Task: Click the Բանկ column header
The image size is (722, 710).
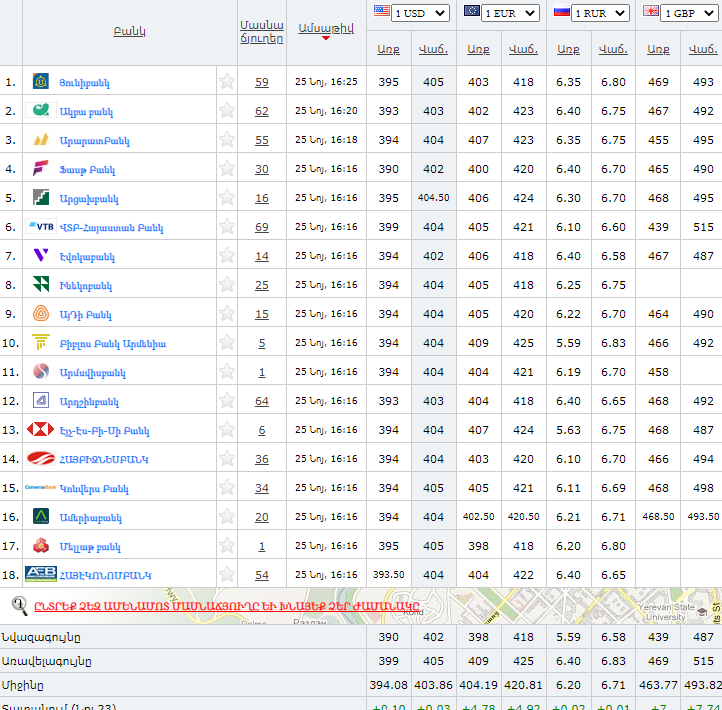Action: 129,31
